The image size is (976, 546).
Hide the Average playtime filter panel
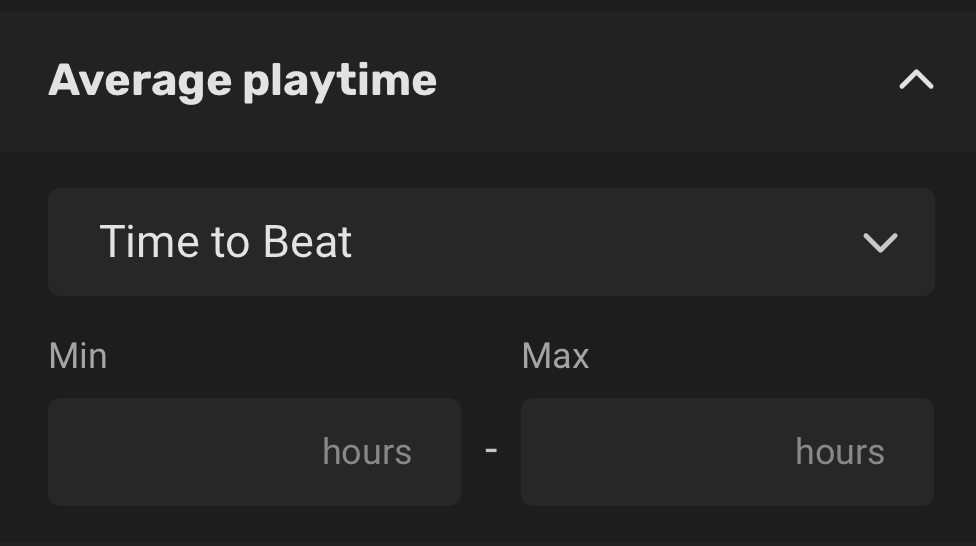915,80
